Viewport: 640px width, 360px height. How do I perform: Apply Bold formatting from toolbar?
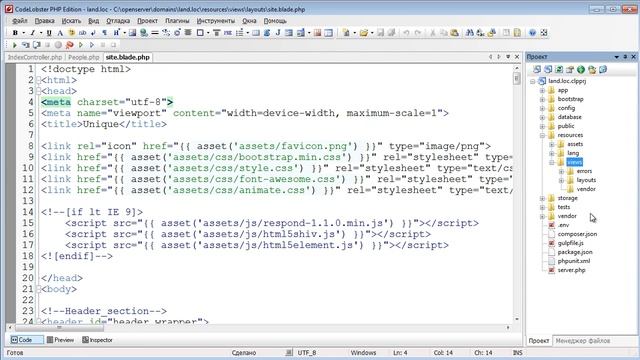(x=15, y=33)
